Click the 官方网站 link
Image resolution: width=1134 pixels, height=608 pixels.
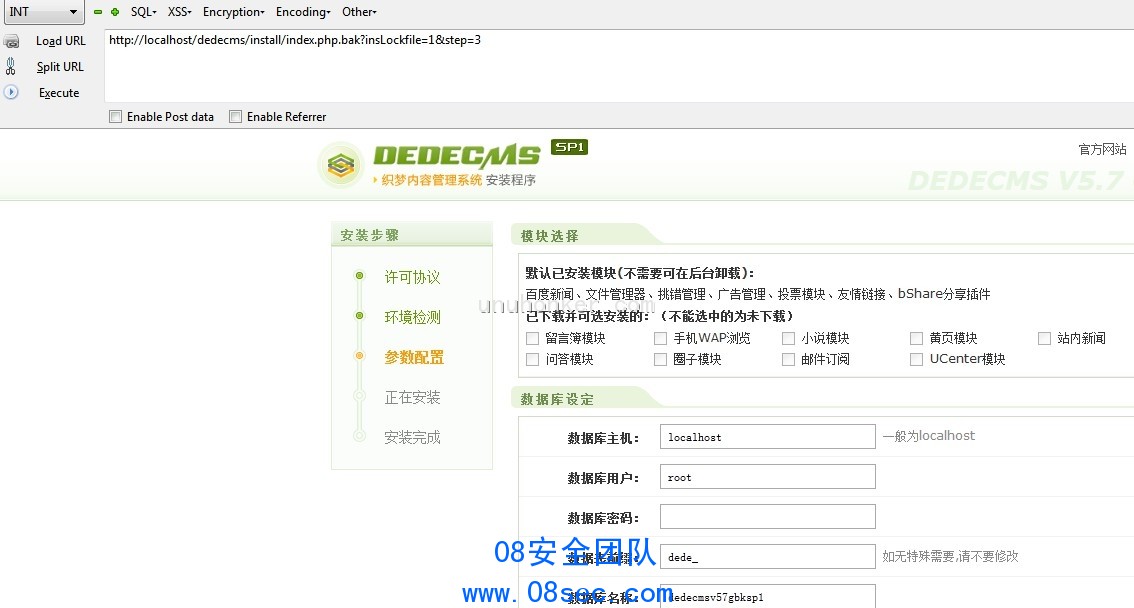1102,149
